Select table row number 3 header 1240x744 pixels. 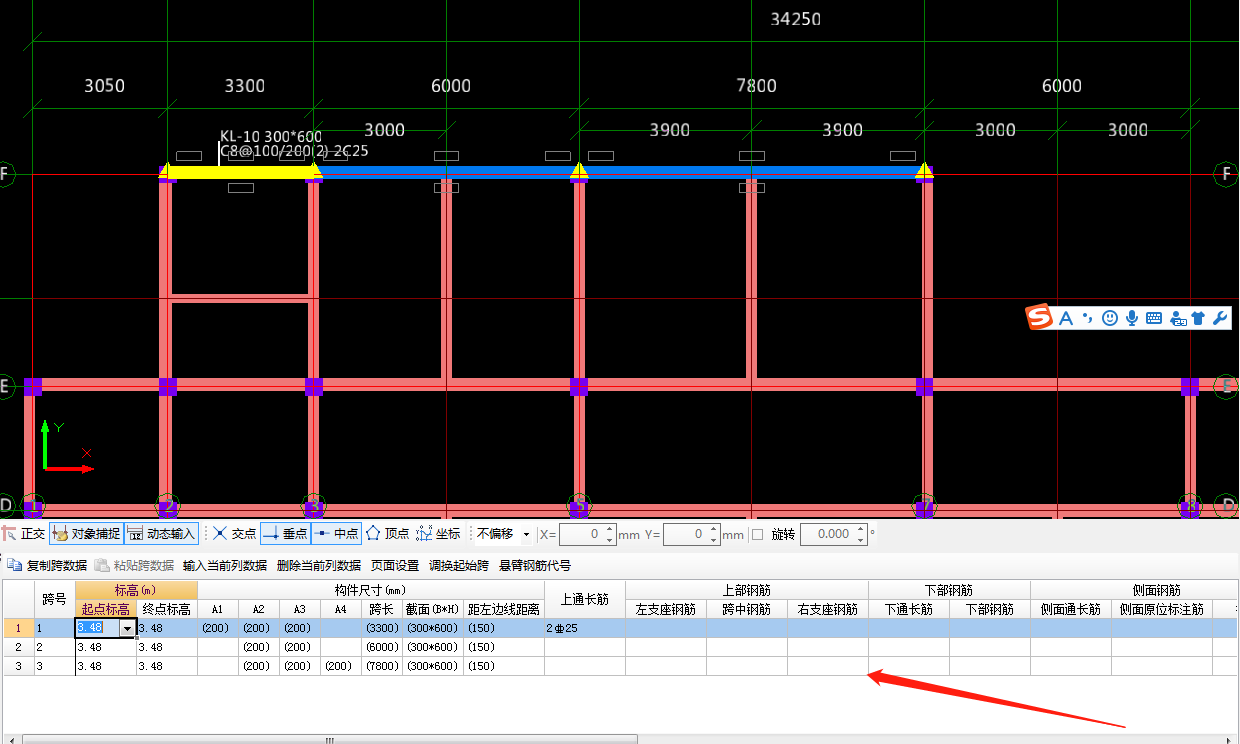click(18, 666)
